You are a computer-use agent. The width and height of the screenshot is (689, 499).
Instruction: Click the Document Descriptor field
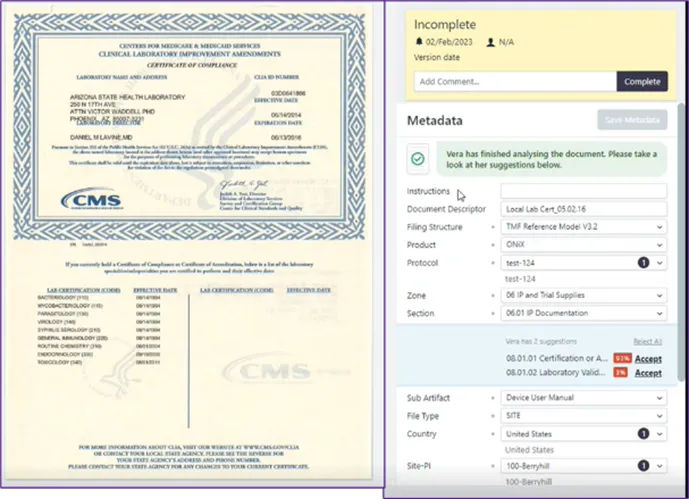[584, 209]
